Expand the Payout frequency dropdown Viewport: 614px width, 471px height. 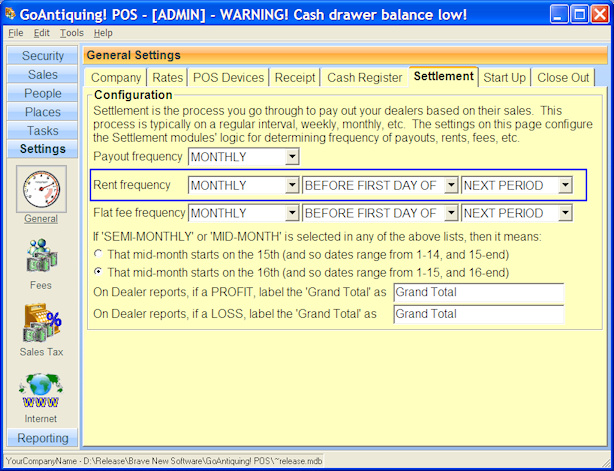click(292, 157)
